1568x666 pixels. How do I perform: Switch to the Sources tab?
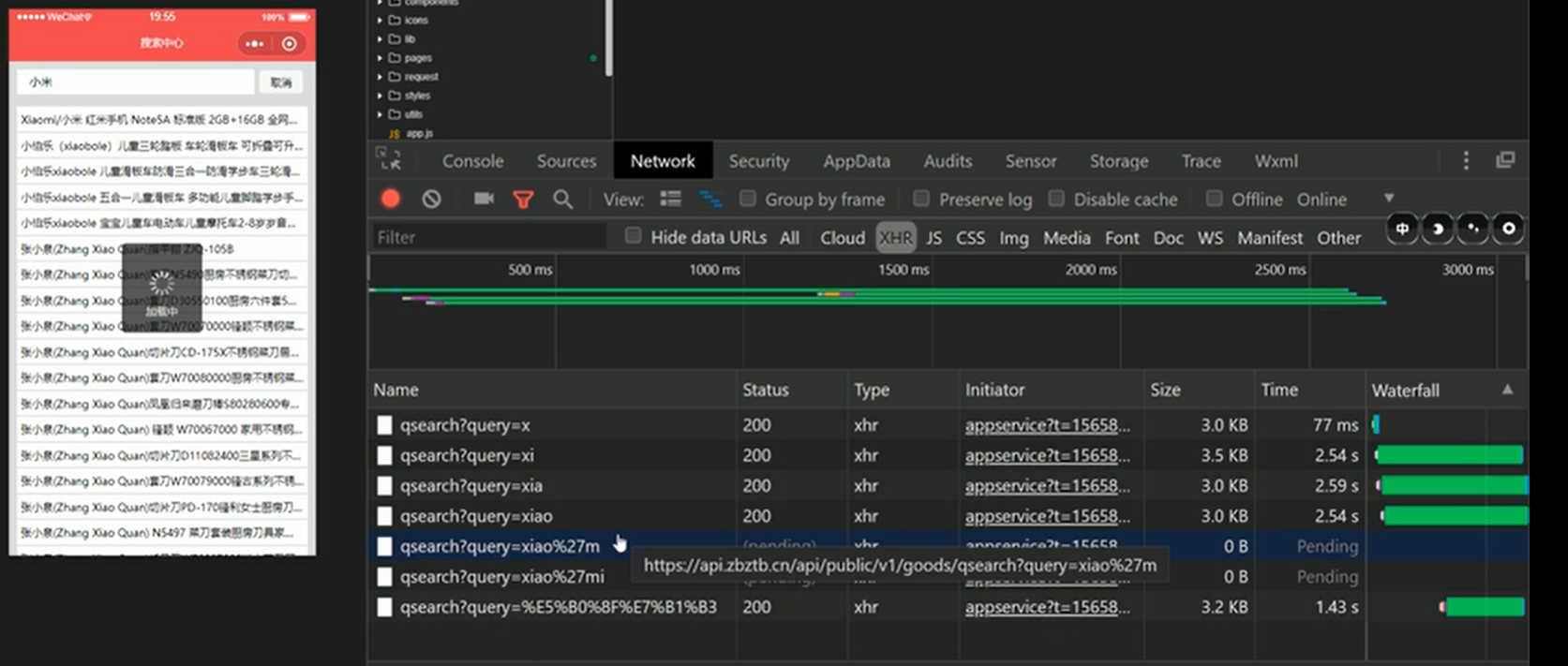566,161
